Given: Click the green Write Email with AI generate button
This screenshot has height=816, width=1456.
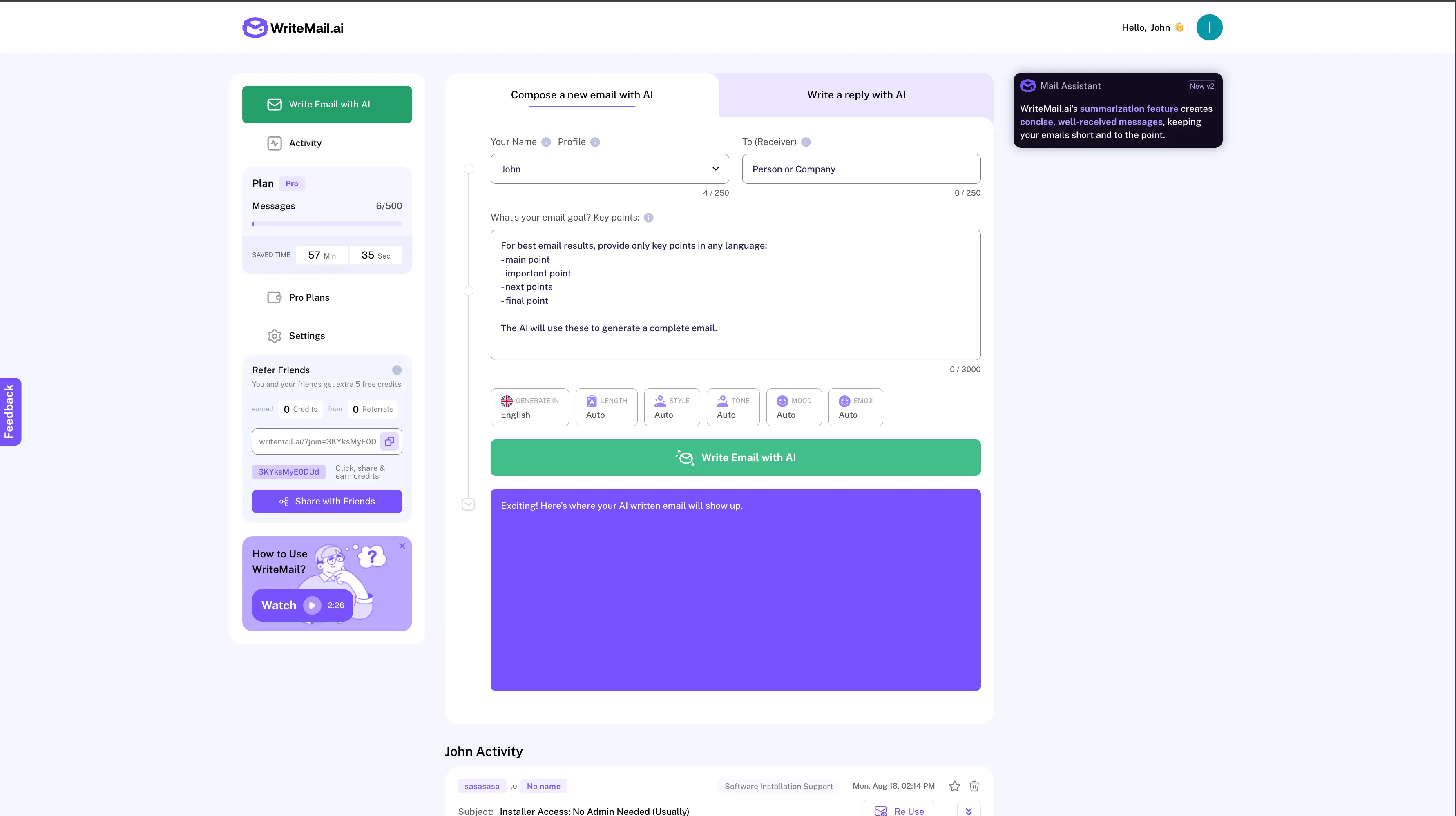Looking at the screenshot, I should pos(735,458).
